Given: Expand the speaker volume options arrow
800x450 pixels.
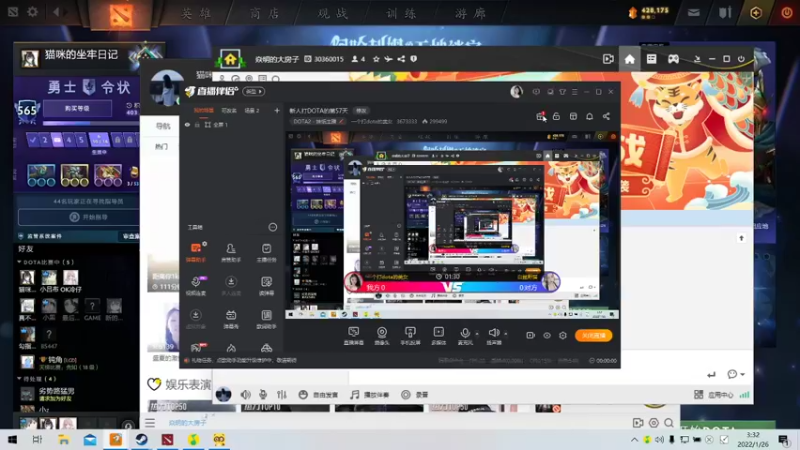Looking at the screenshot, I should [x=506, y=334].
